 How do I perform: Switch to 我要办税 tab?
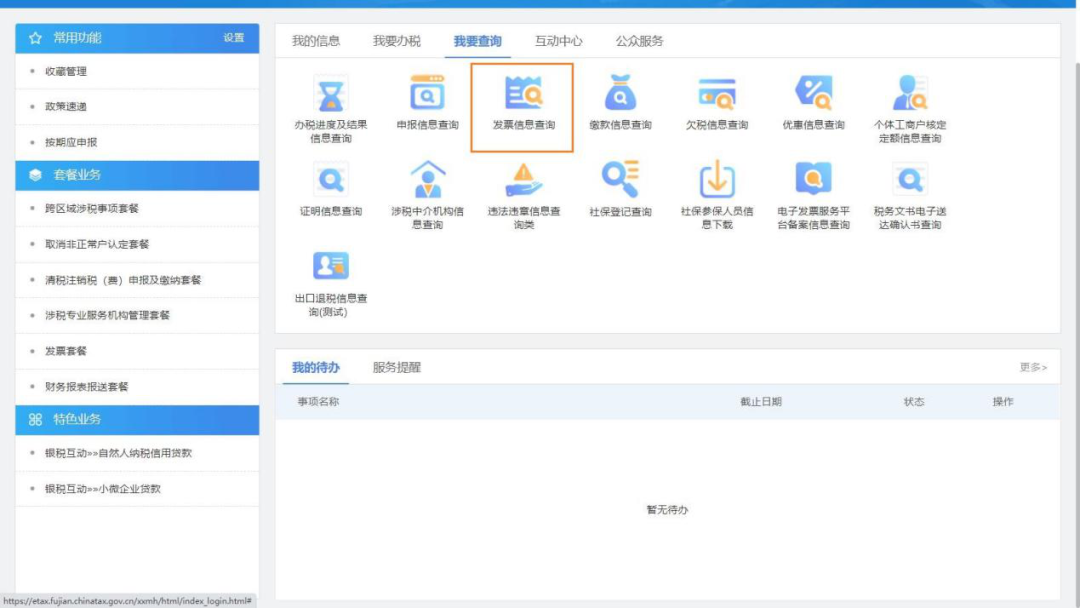[x=397, y=41]
